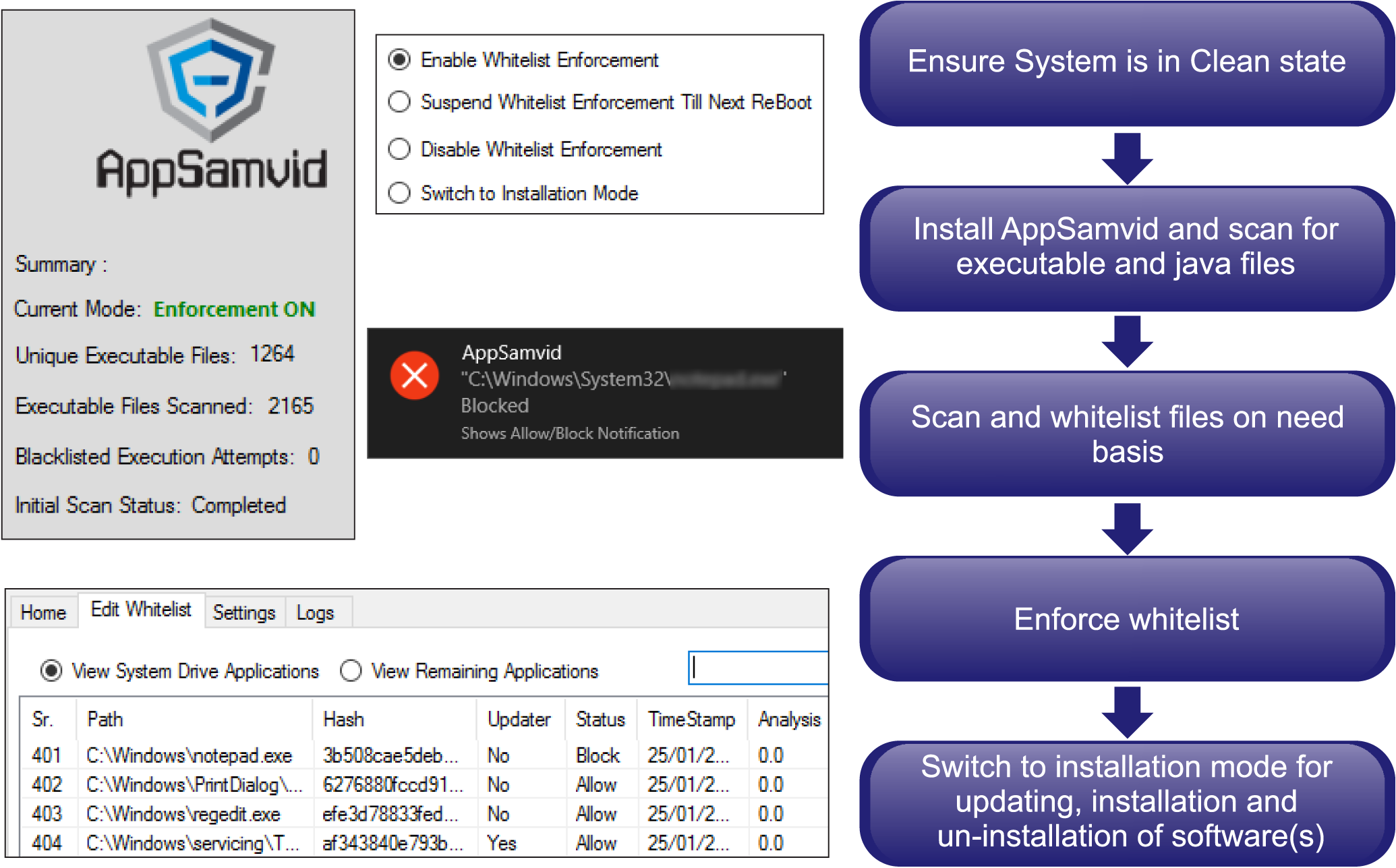Click the whitelist search input field
1396x868 pixels.
coord(758,668)
